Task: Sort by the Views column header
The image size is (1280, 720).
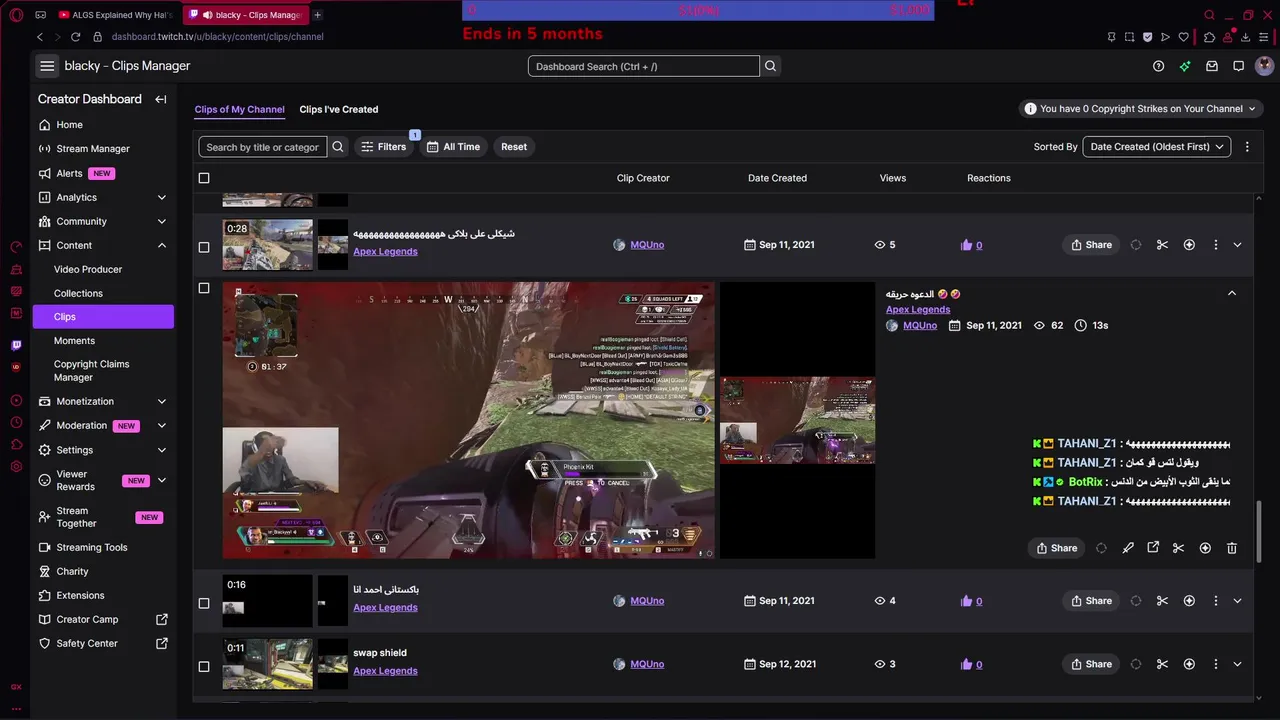Action: (x=893, y=178)
